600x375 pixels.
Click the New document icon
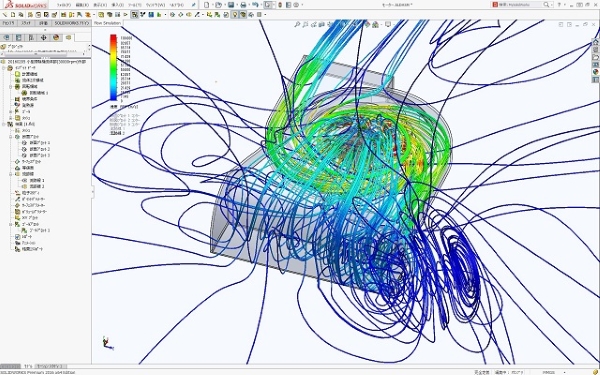point(206,5)
